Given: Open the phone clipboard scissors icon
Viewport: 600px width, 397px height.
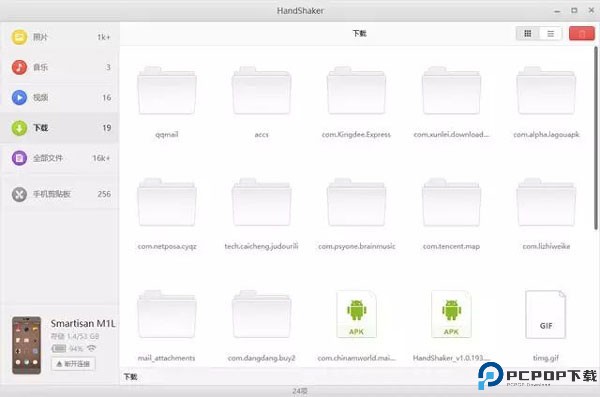Looking at the screenshot, I should (19, 194).
